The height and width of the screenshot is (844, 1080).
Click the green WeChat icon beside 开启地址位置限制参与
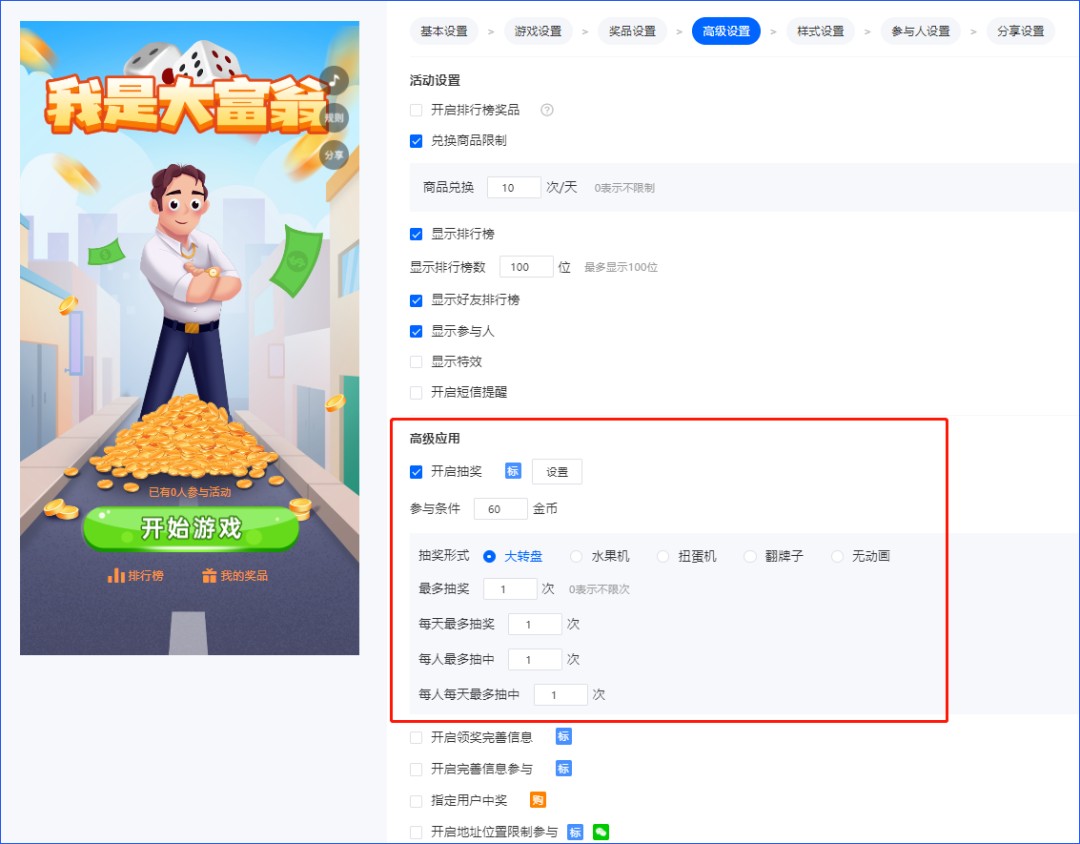coord(601,832)
